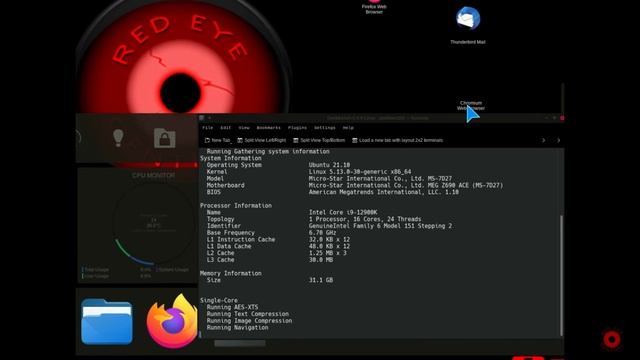The image size is (640, 360).
Task: Click the terminal window icon in the title bar
Action: pos(202,118)
